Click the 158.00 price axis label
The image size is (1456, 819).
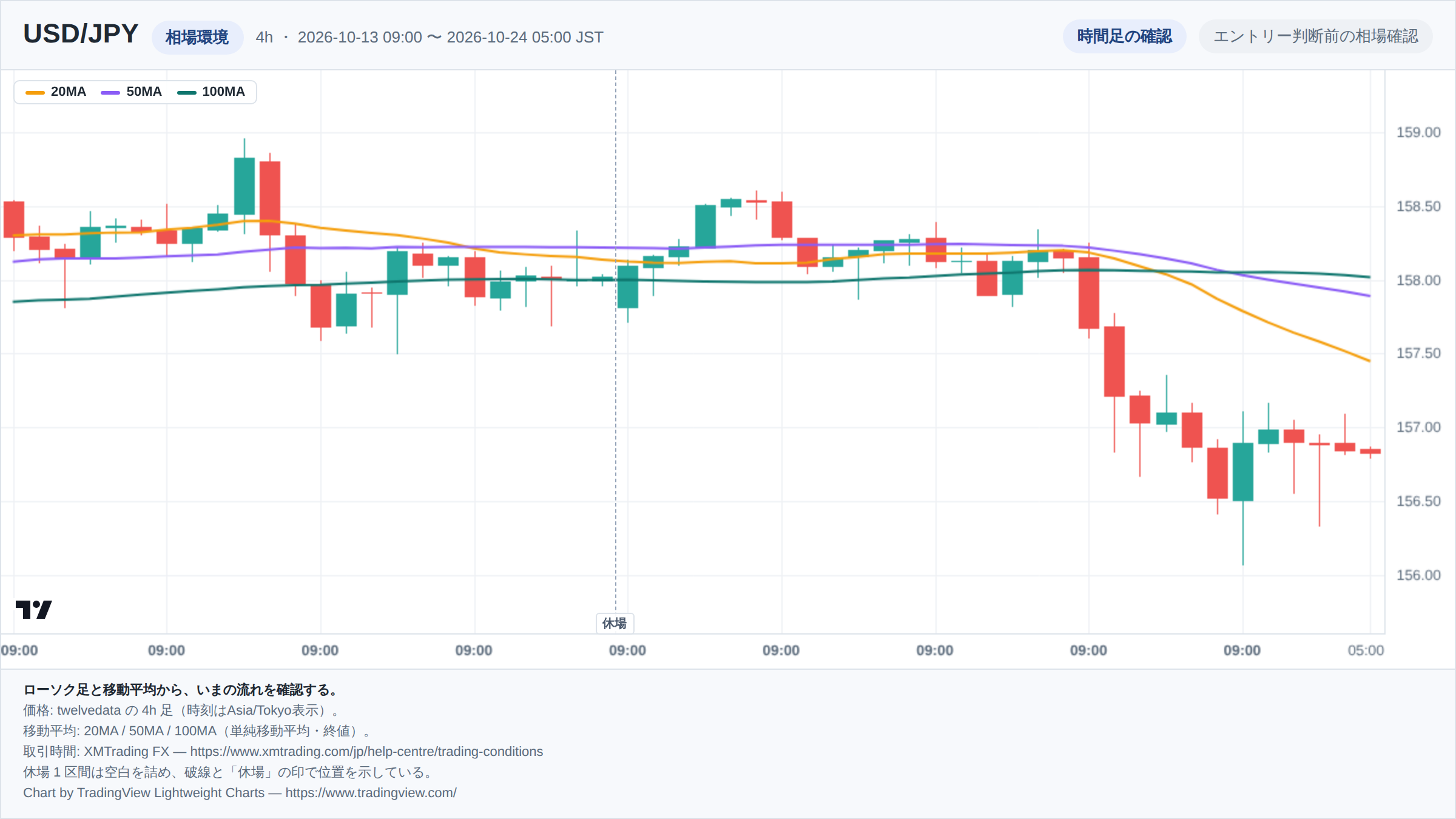point(1418,280)
